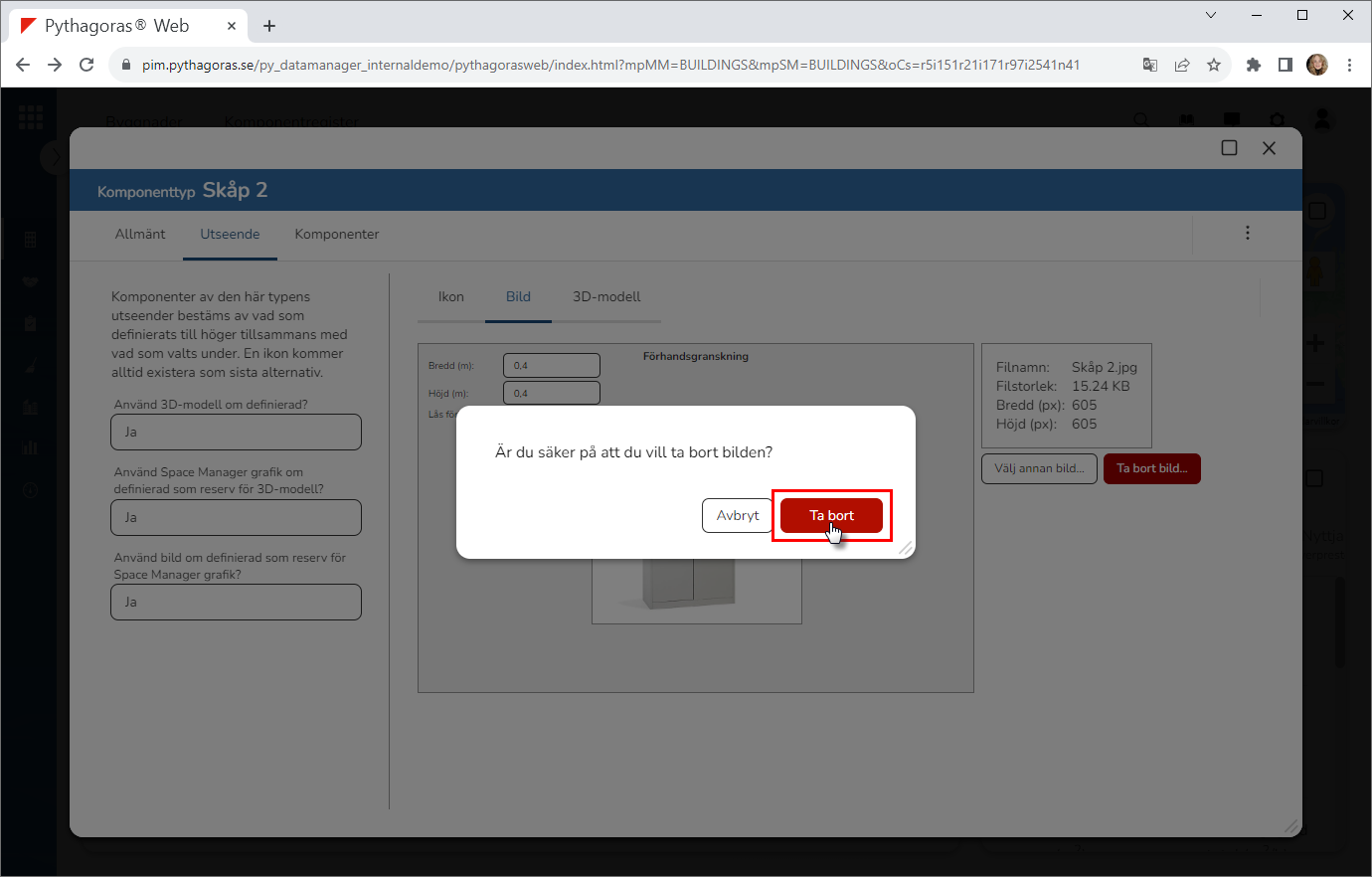The image size is (1372, 877).
Task: Click Avbryt to cancel image removal
Action: (737, 515)
